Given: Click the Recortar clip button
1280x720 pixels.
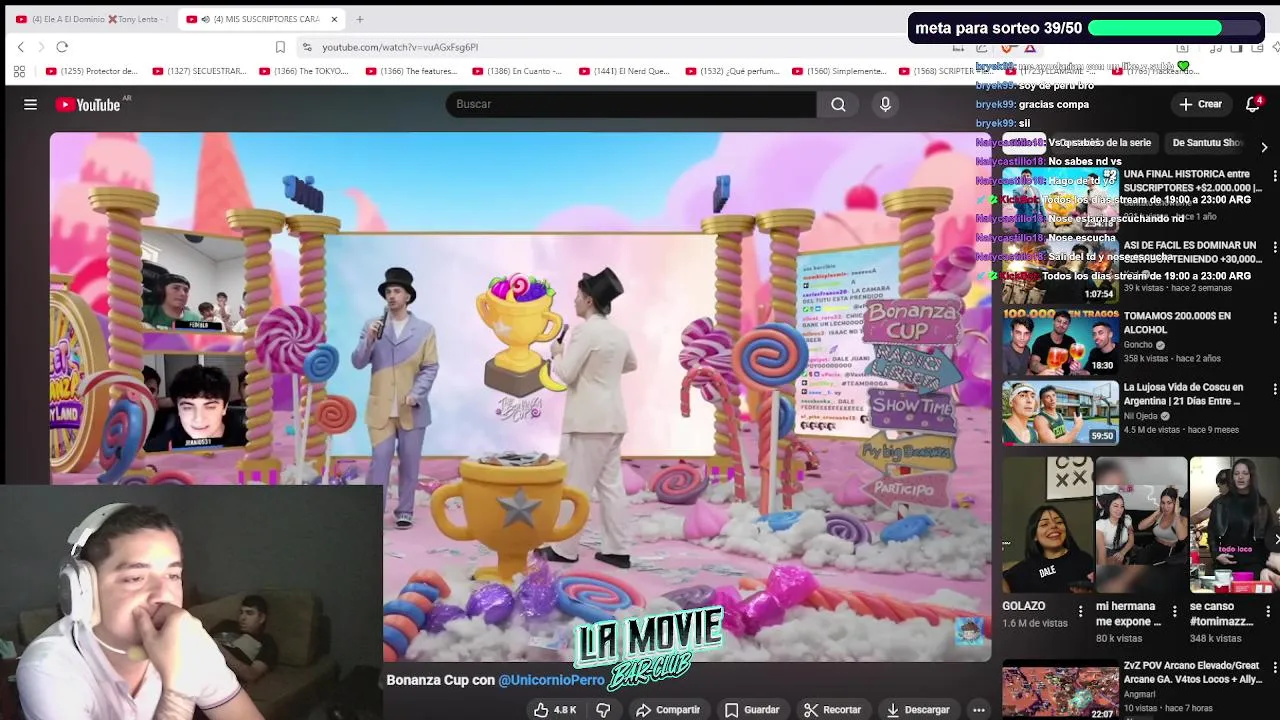Looking at the screenshot, I should click(x=832, y=710).
